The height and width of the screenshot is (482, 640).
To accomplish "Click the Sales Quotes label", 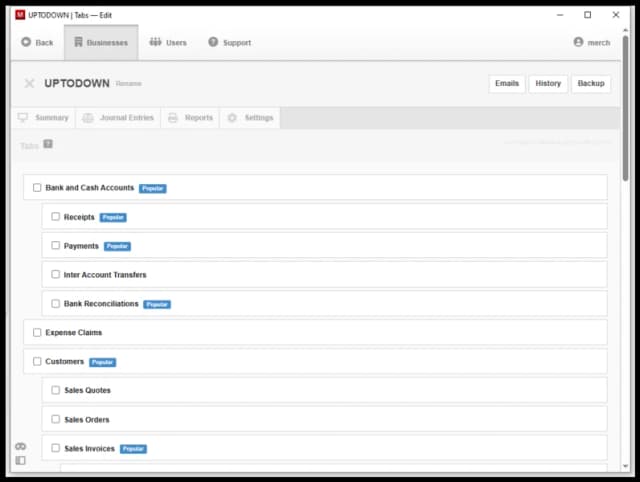I will pyautogui.click(x=87, y=391).
